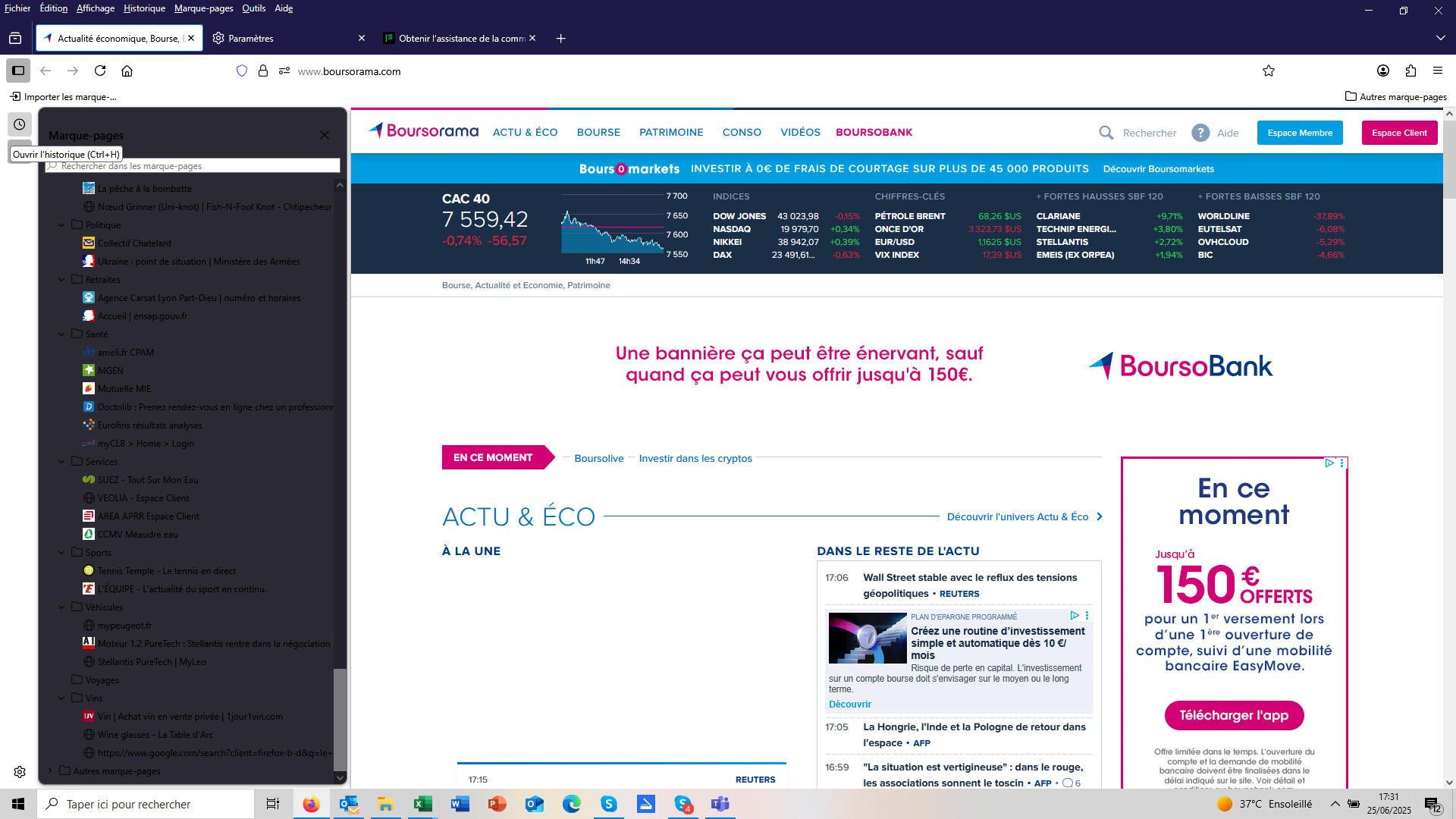
Task: Open extensions puzzle icon
Action: [1410, 71]
